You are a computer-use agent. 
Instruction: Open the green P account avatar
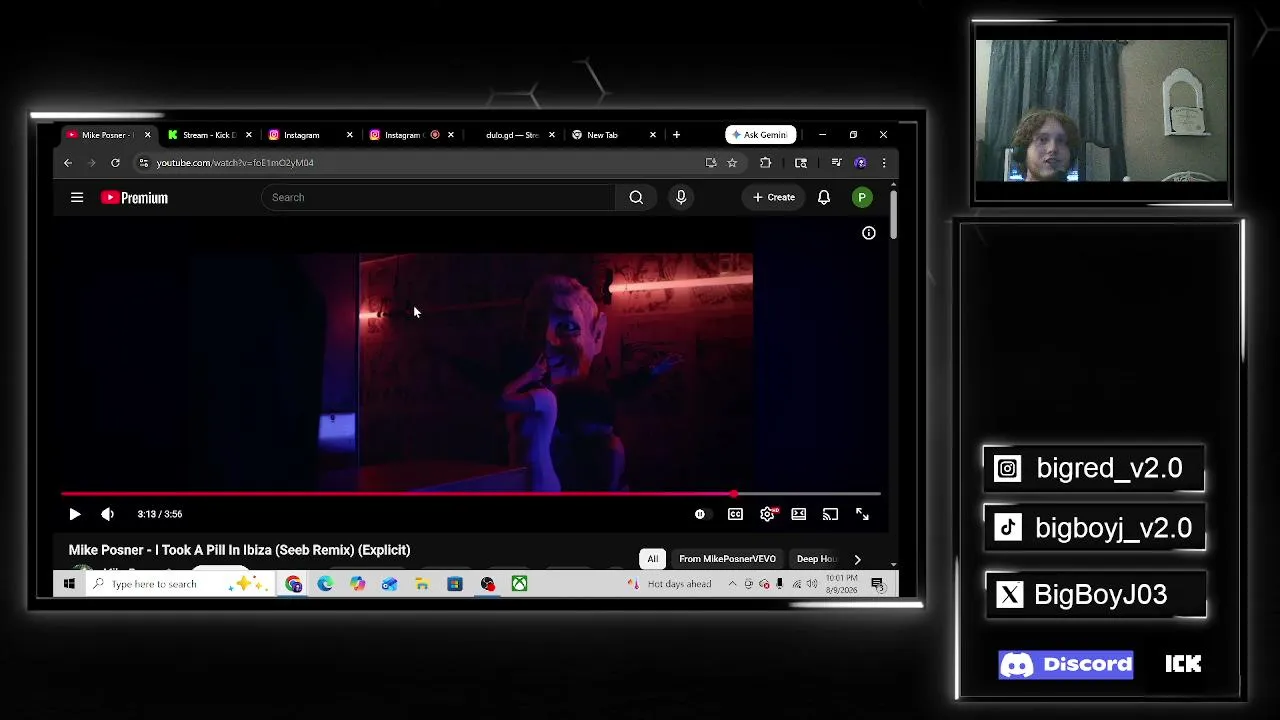pyautogui.click(x=862, y=198)
